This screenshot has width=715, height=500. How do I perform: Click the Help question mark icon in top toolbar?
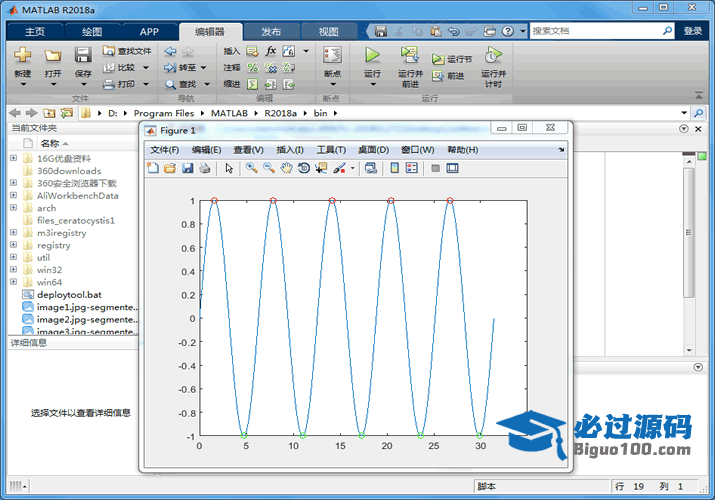pos(508,31)
